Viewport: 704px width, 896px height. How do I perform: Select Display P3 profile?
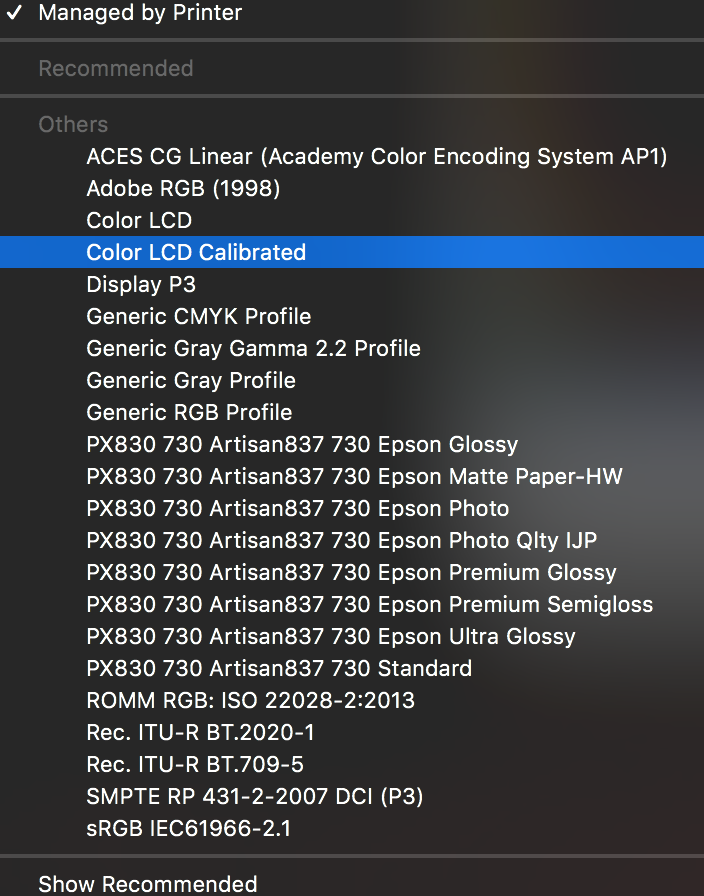(x=141, y=284)
